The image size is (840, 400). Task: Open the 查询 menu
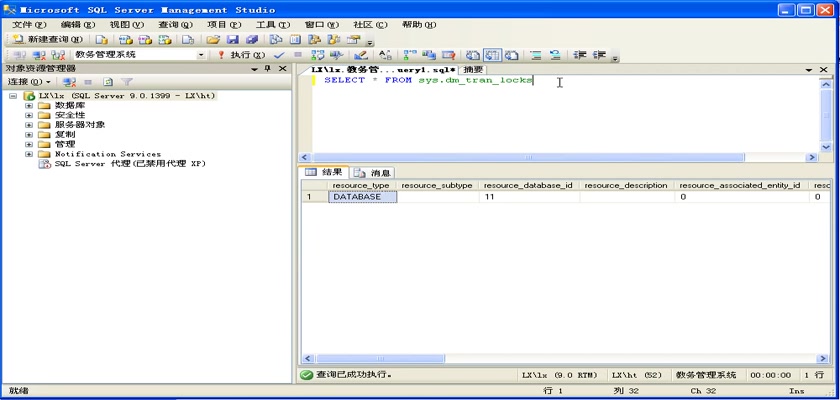point(175,25)
